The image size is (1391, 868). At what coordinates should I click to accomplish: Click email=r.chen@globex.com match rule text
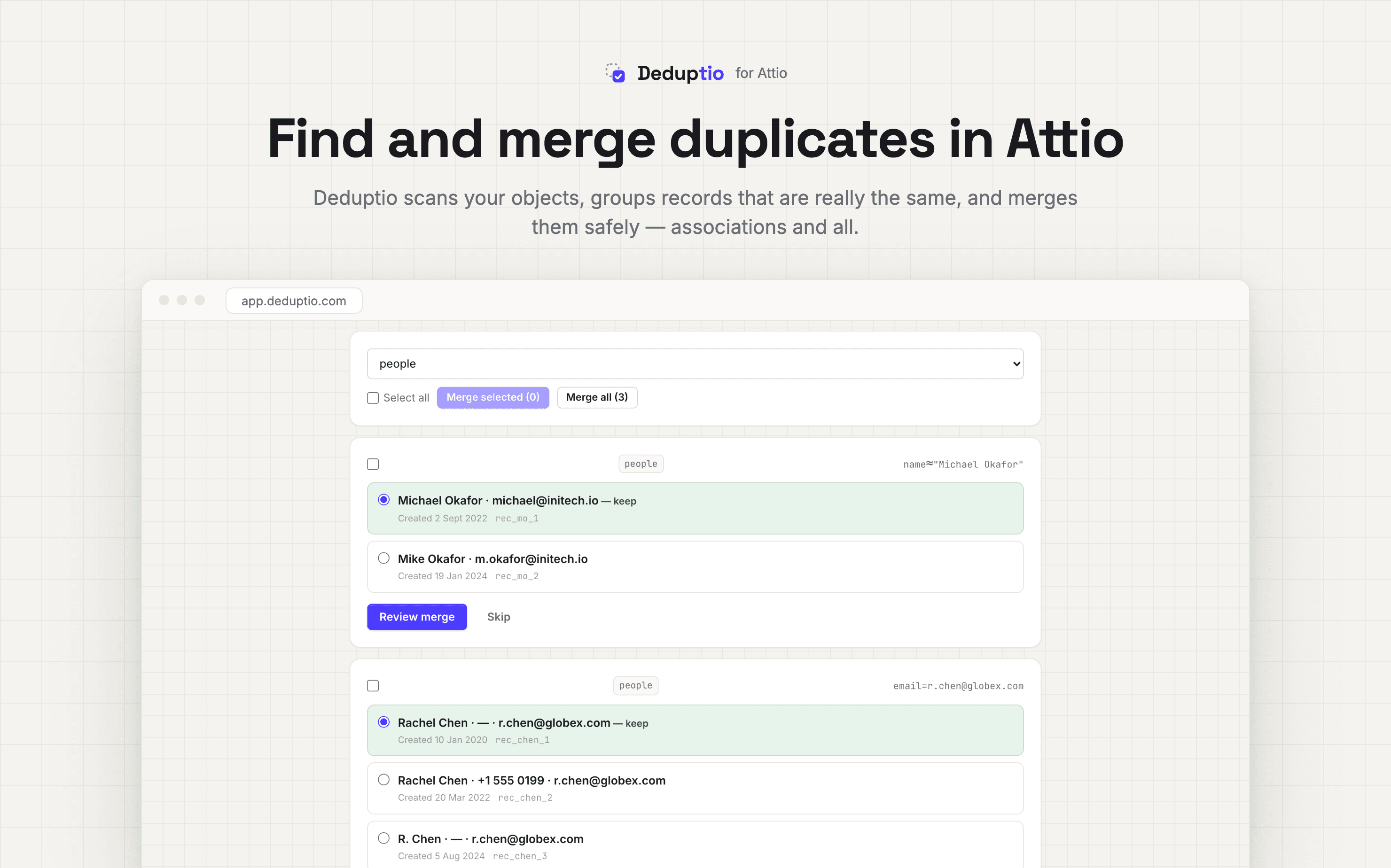(x=959, y=686)
